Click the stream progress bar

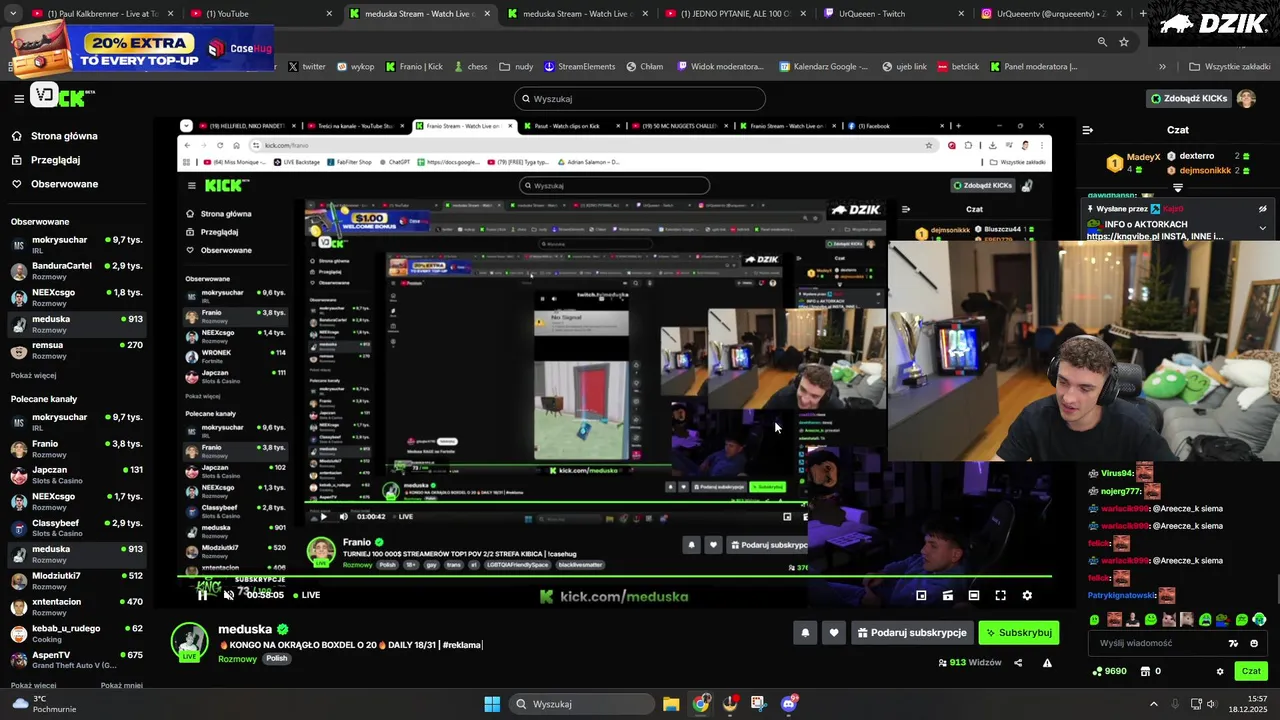(614, 577)
